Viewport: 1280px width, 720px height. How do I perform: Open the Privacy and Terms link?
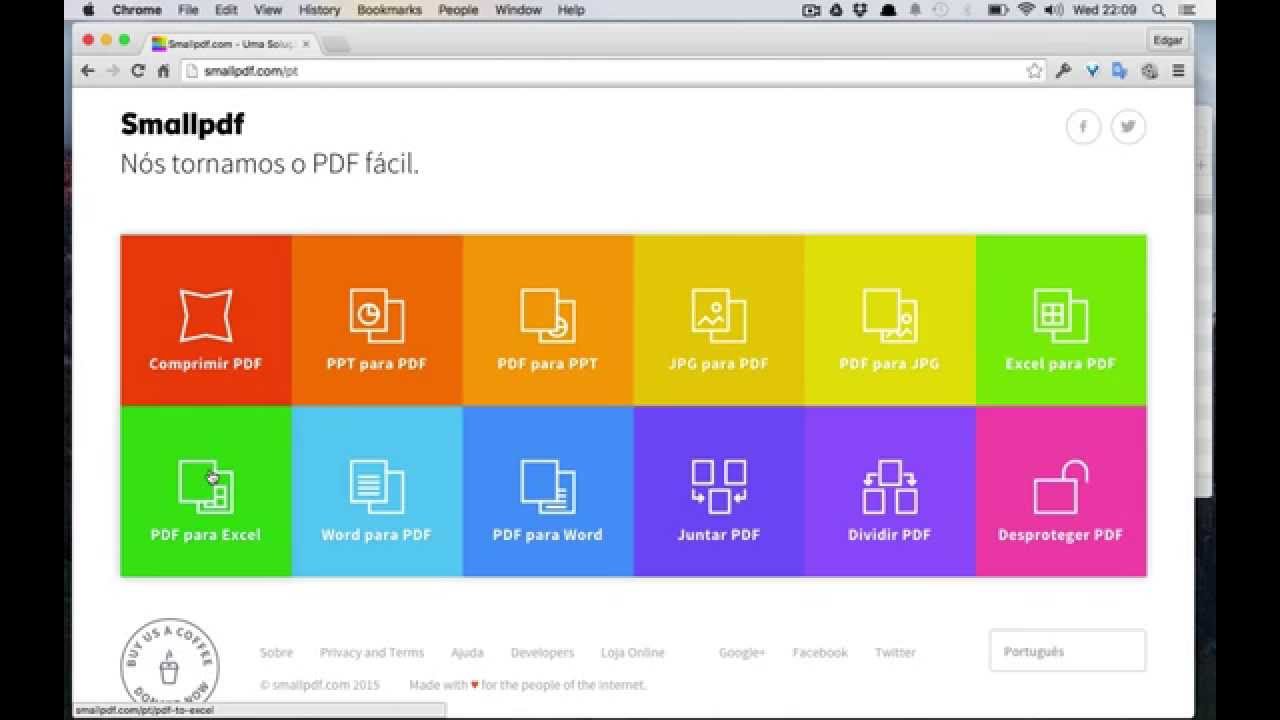coord(372,652)
